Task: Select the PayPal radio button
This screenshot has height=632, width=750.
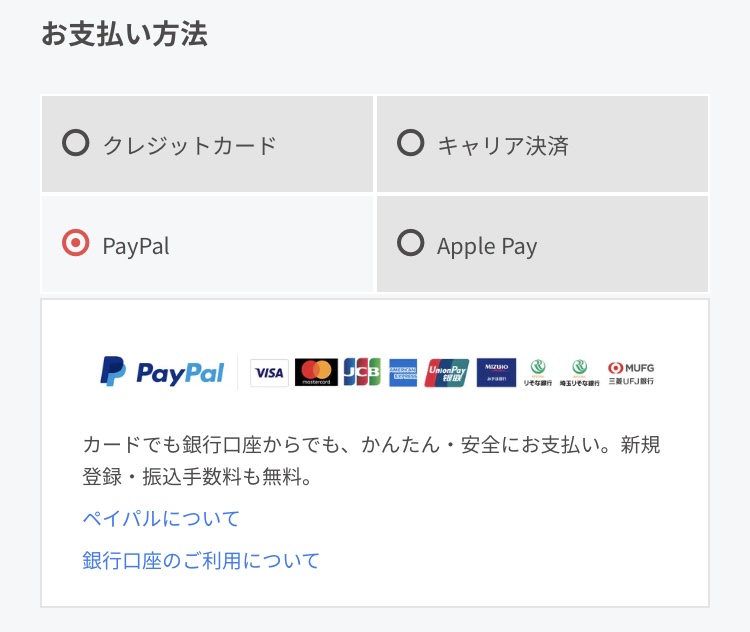Action: [76, 243]
